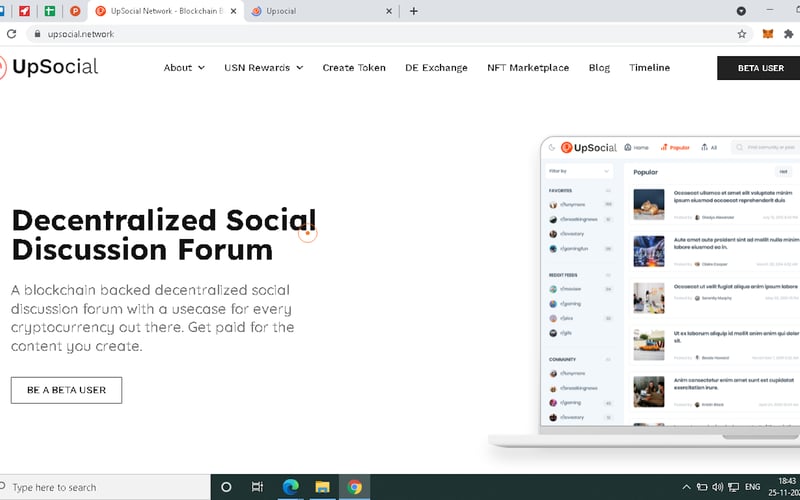
Task: Click the Windows 'Type here to search' box
Action: pyautogui.click(x=105, y=487)
